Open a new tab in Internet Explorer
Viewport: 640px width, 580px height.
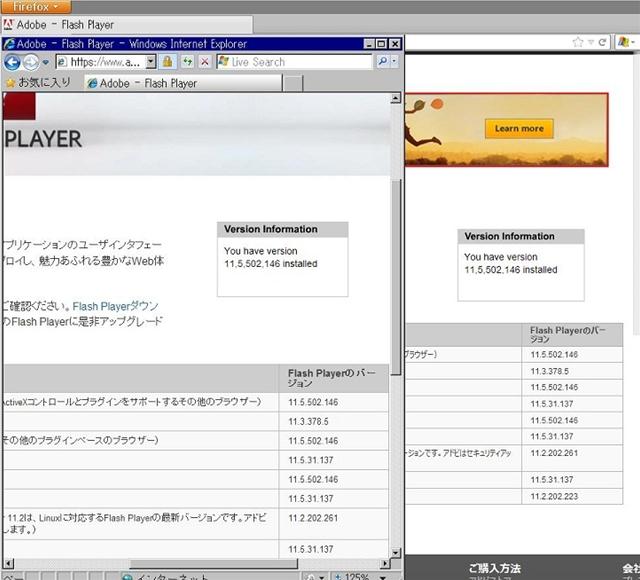coord(293,83)
